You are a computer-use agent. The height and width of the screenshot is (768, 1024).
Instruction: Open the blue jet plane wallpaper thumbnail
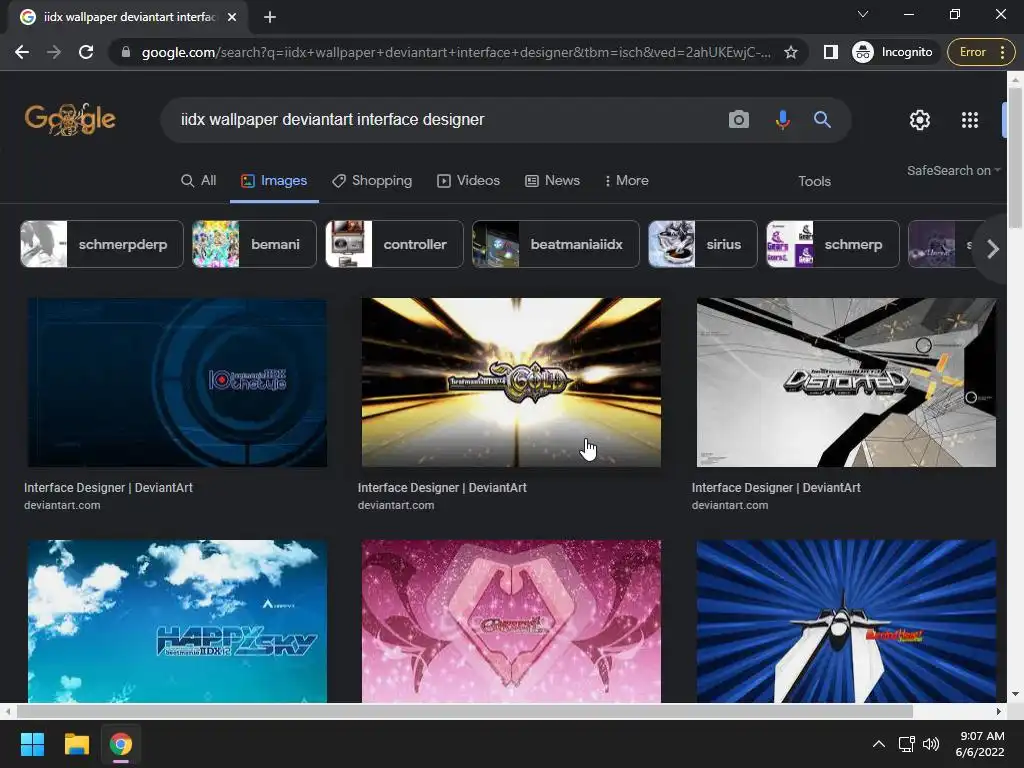tap(846, 621)
